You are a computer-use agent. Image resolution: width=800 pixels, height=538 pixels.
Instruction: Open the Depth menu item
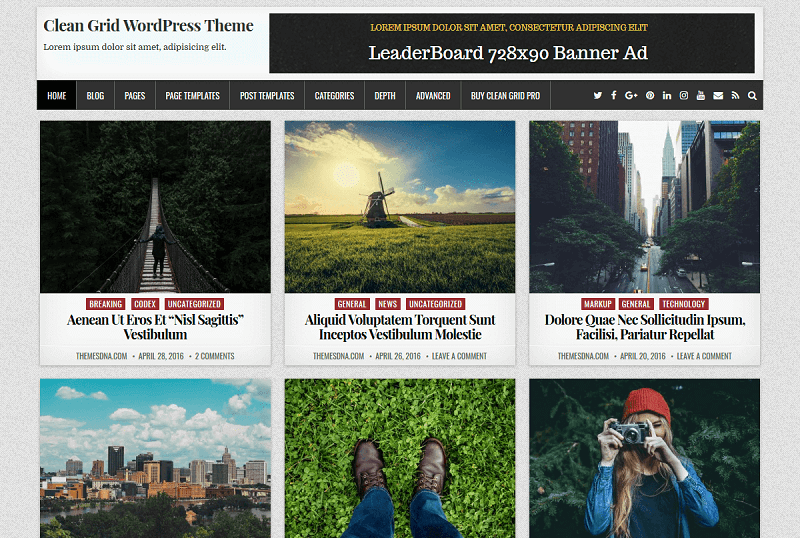(385, 95)
